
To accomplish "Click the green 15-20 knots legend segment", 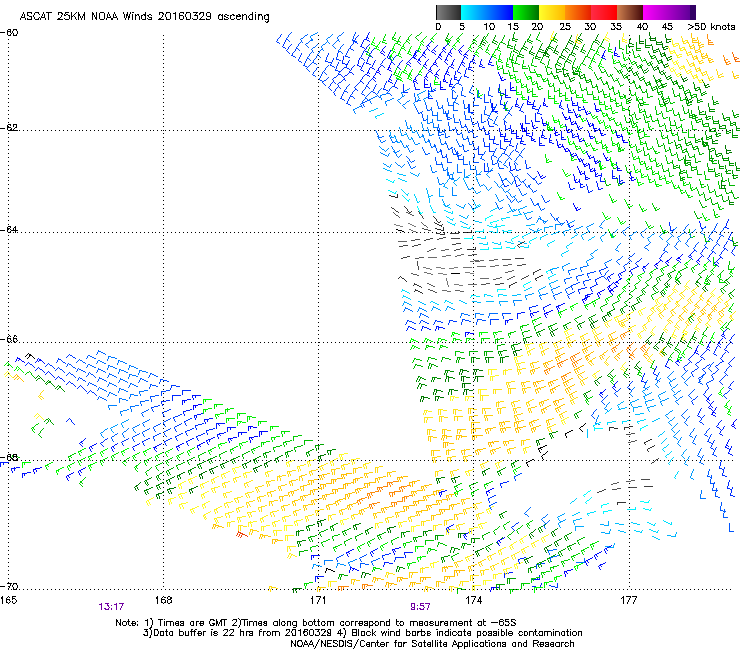I will (x=526, y=12).
